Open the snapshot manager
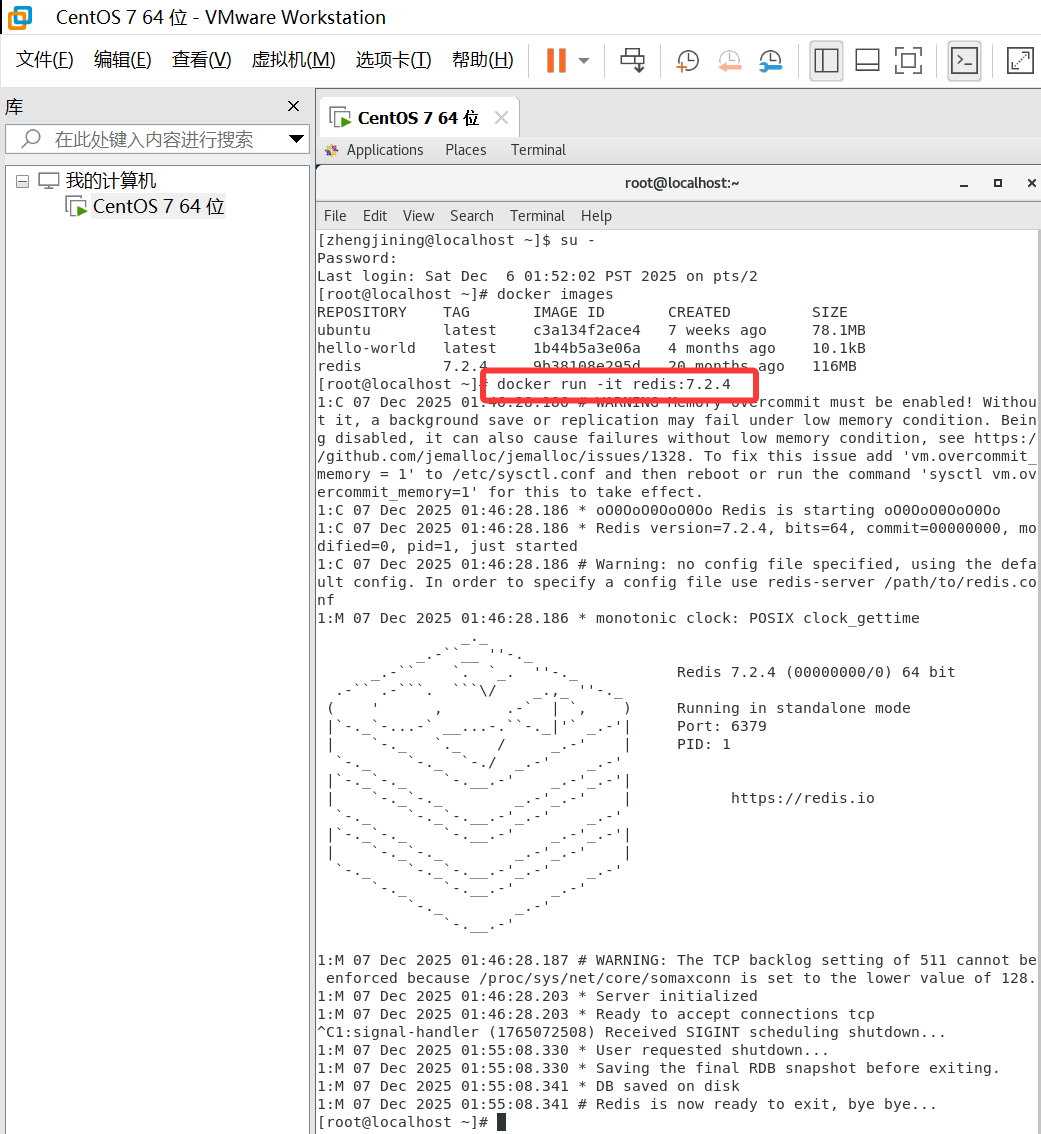This screenshot has width=1041, height=1134. (770, 61)
